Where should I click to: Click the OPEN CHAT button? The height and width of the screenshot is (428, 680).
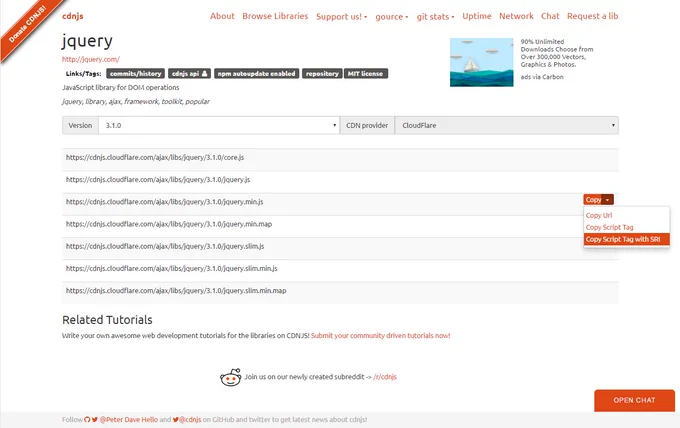pyautogui.click(x=634, y=400)
